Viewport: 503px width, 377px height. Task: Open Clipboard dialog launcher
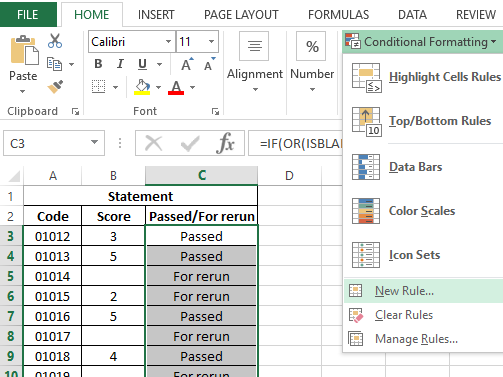click(x=75, y=112)
